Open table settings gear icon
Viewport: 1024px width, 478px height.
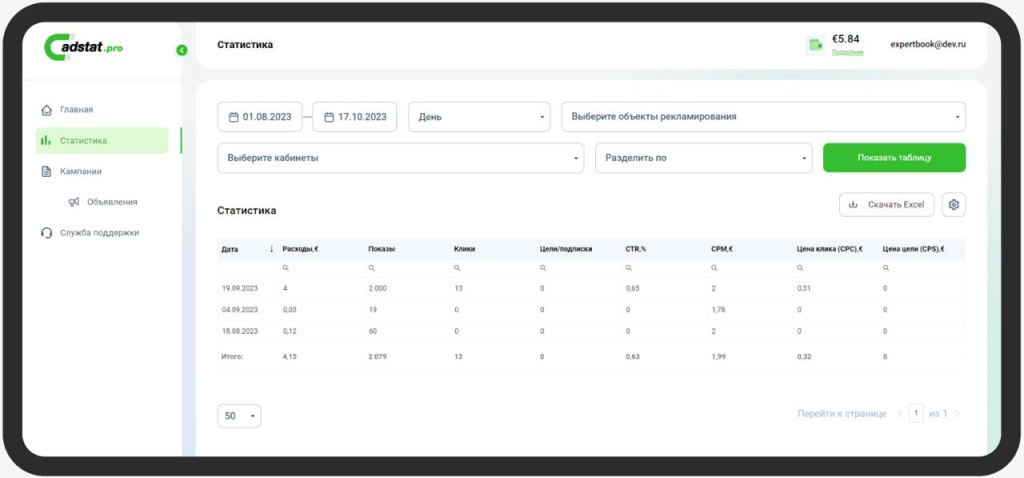(953, 205)
